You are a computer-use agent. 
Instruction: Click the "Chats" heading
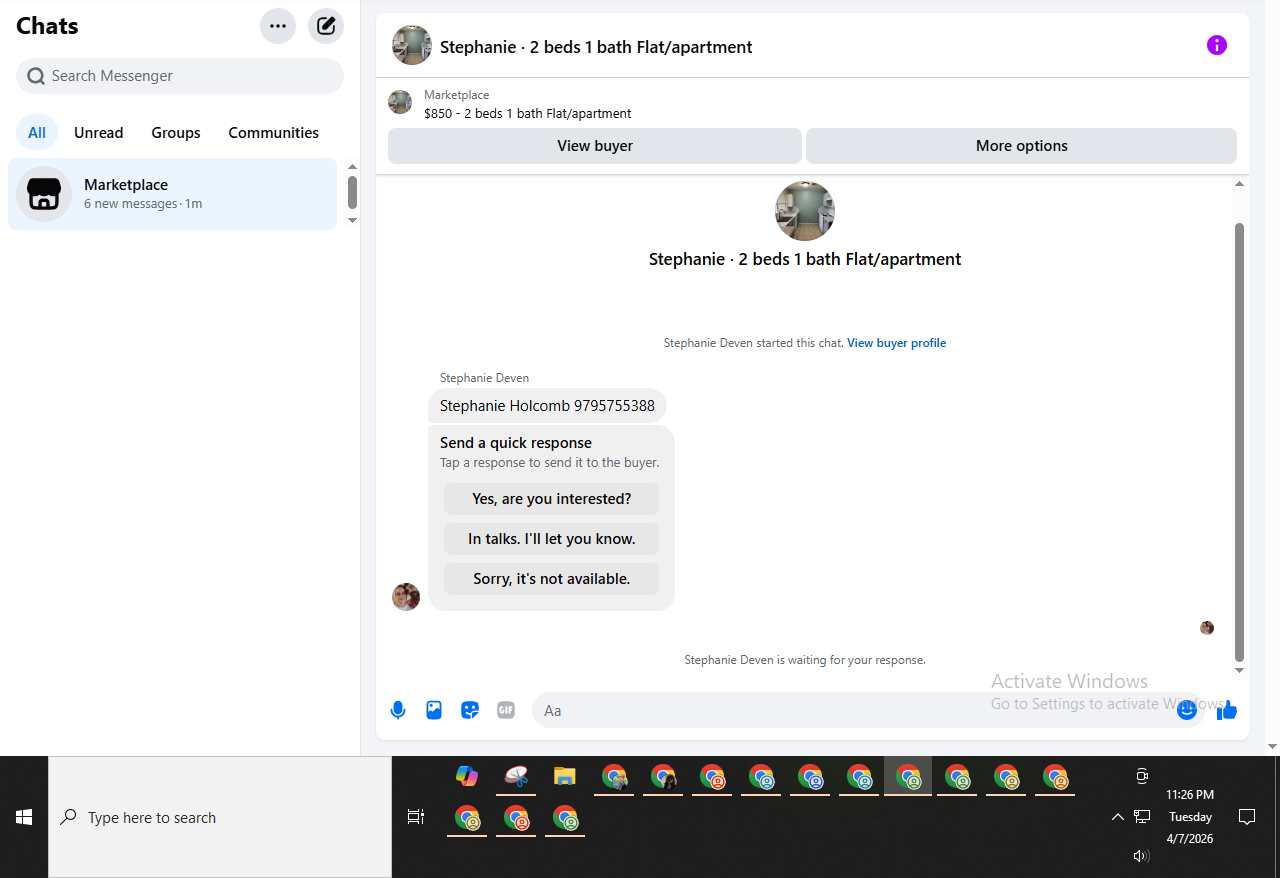click(47, 26)
